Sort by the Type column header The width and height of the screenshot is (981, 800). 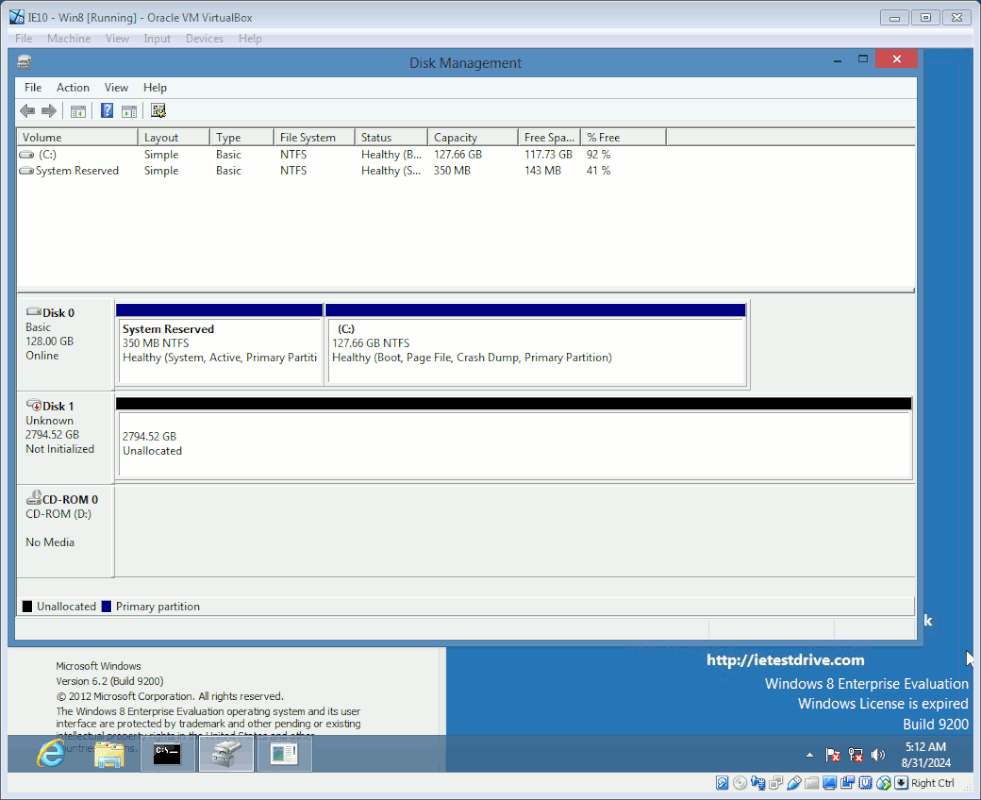coord(241,138)
